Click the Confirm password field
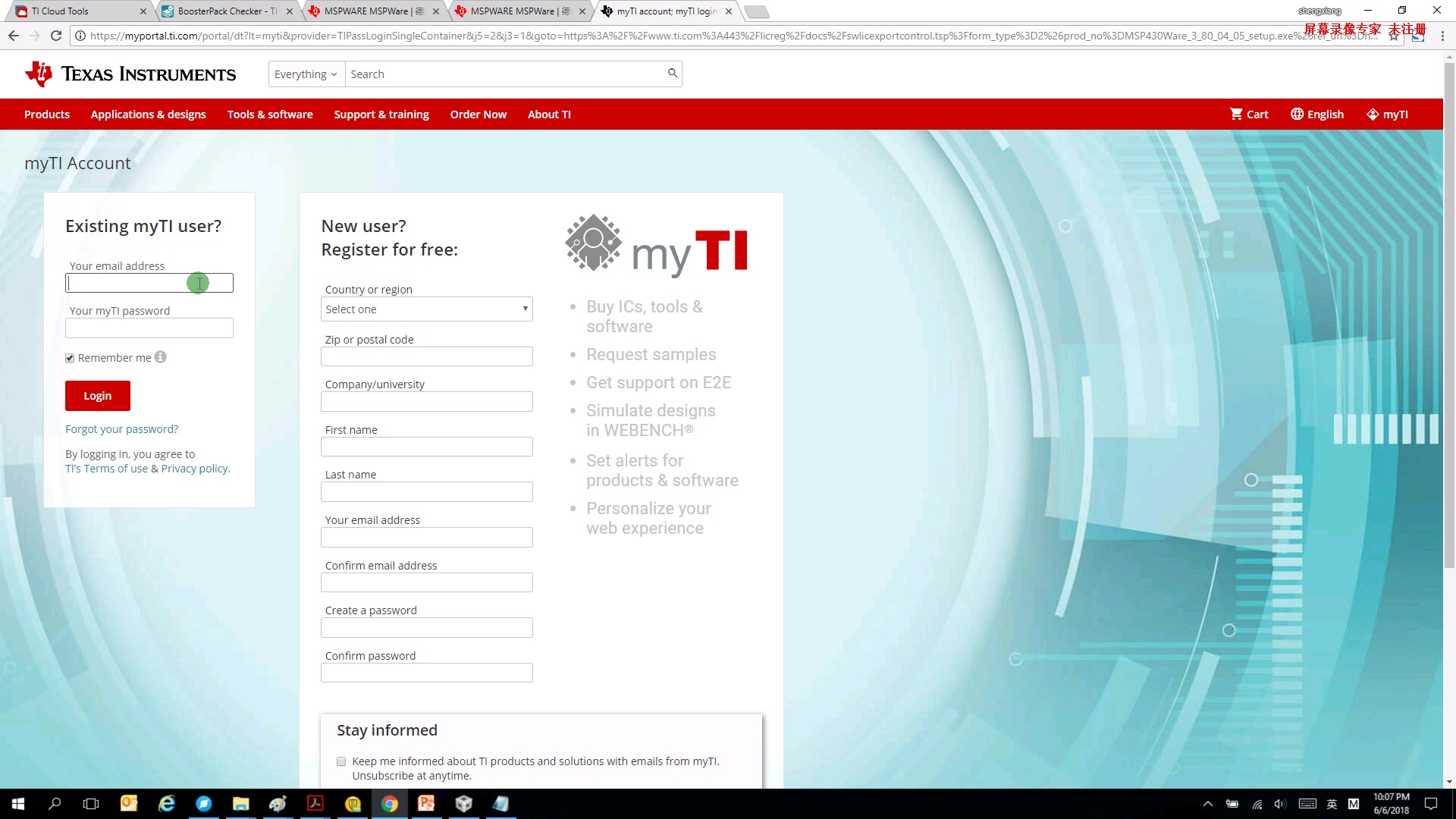 [x=426, y=673]
